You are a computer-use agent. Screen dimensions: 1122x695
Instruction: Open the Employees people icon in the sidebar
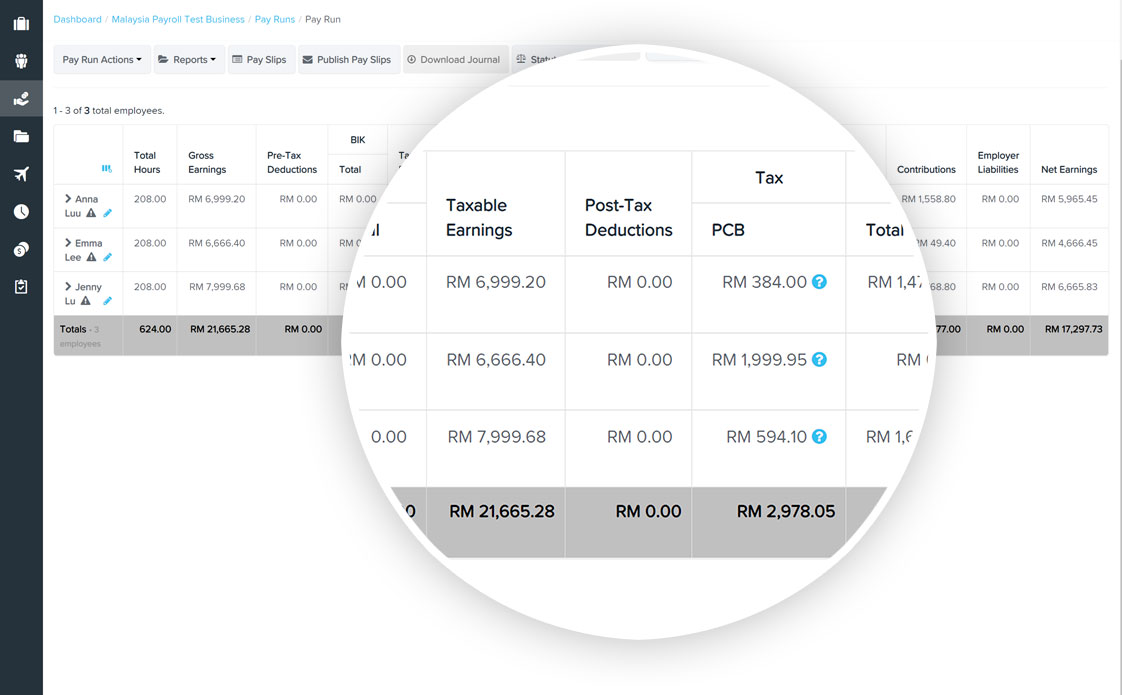(21, 59)
